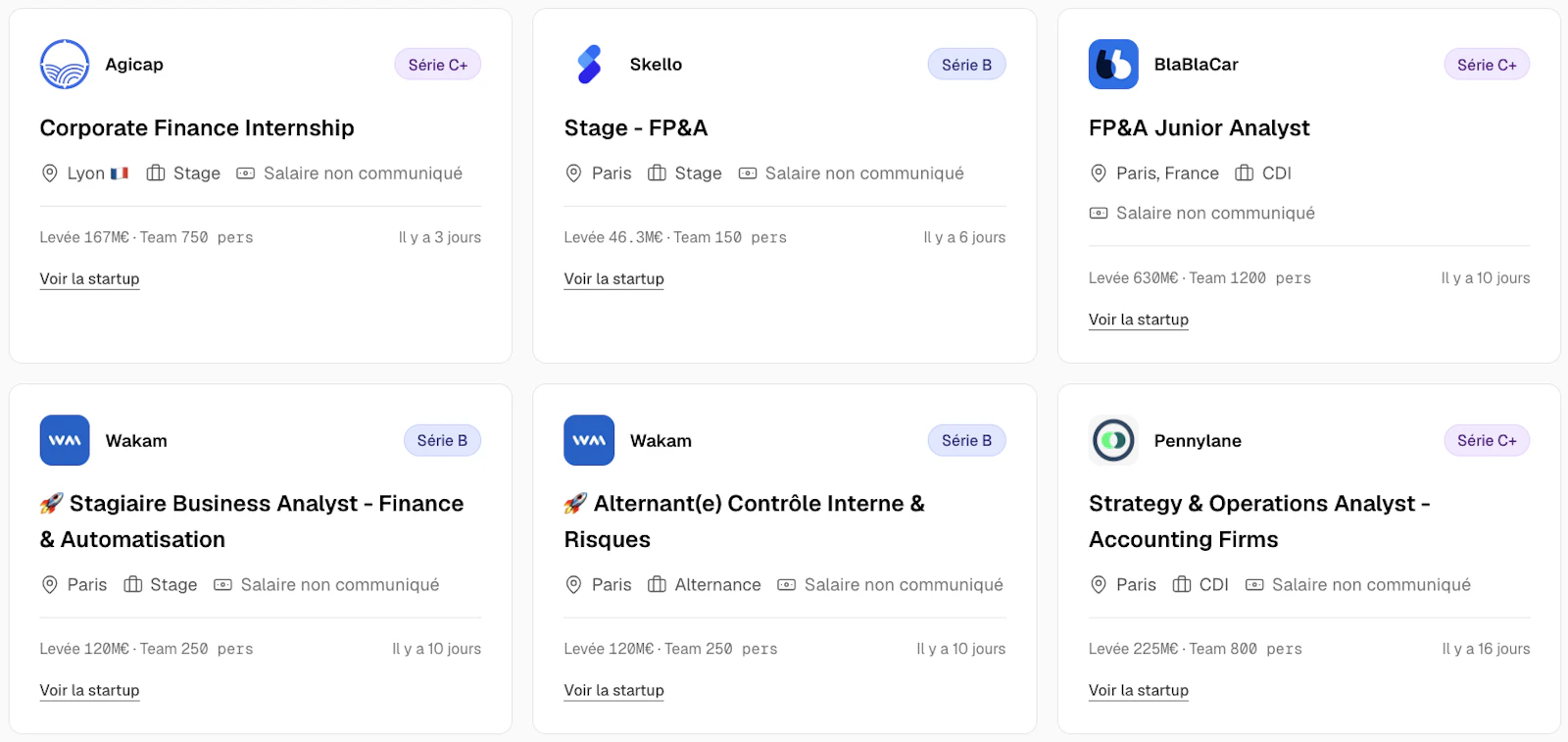Open the Stage - FP&A job title
The width and height of the screenshot is (1568, 742).
coord(636,128)
